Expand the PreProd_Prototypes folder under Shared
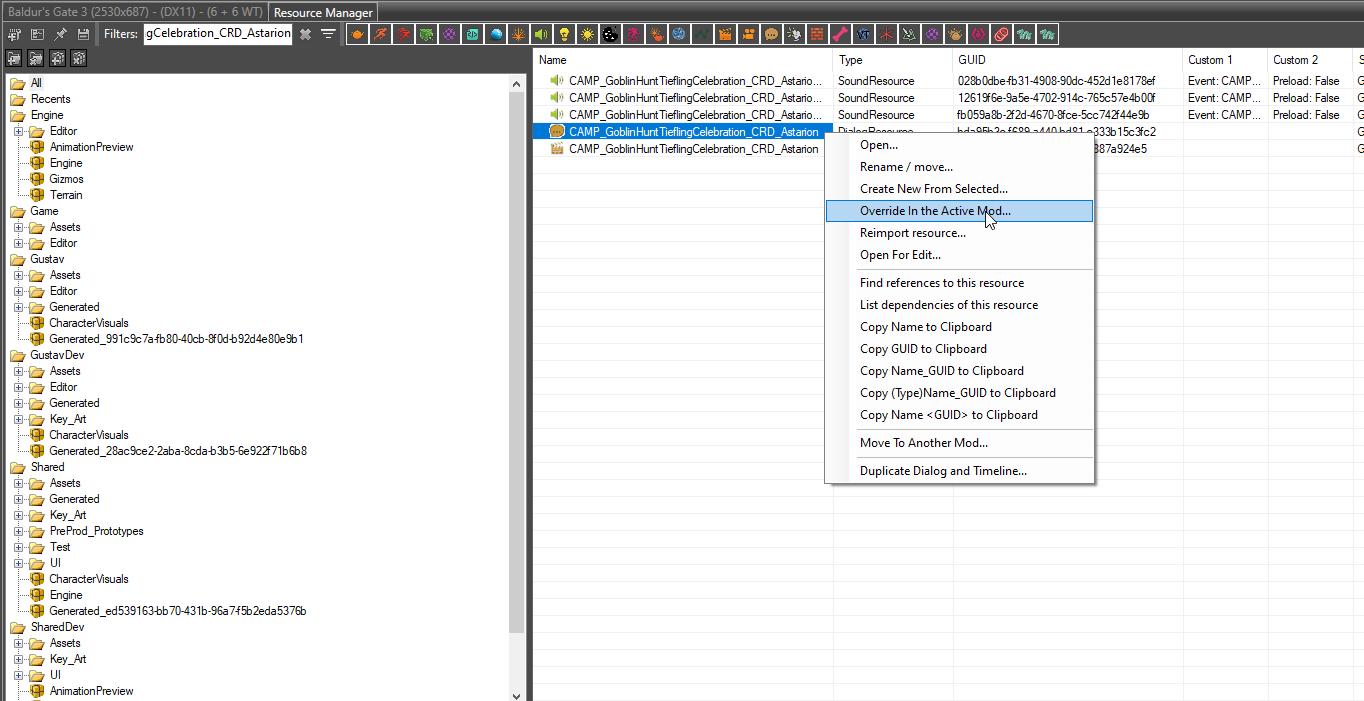 [18, 531]
